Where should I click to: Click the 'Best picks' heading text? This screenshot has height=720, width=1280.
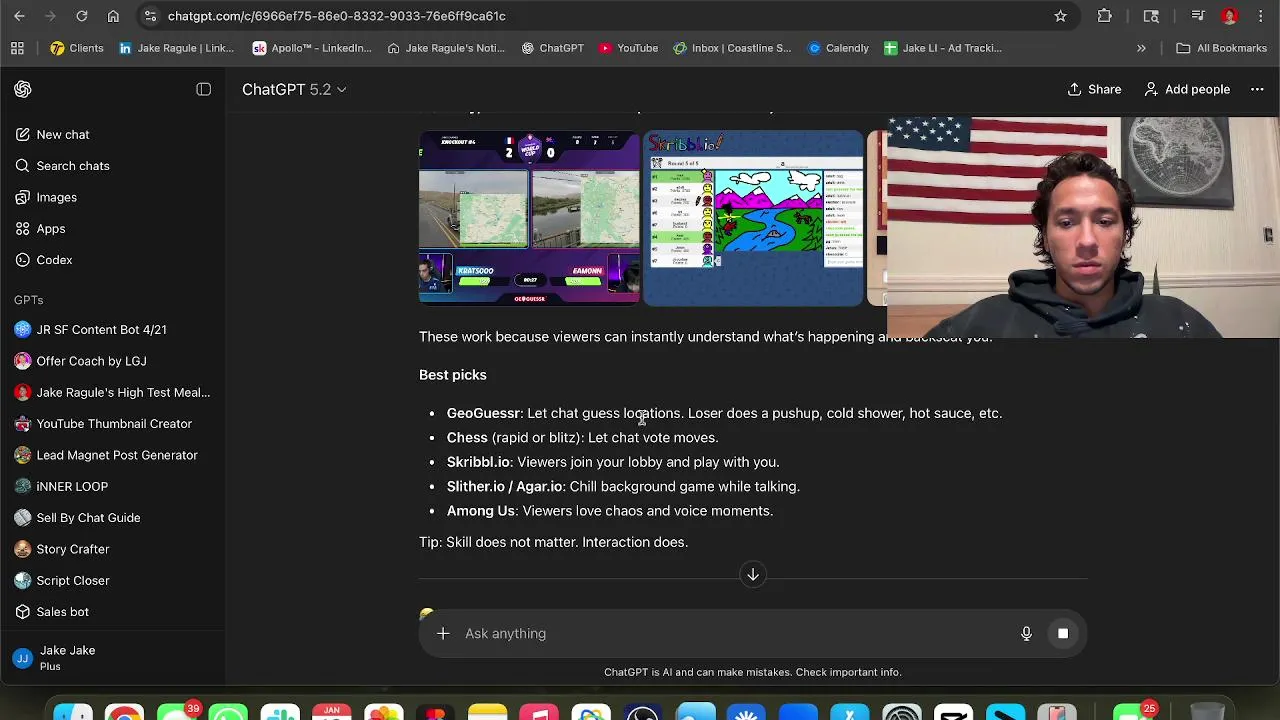pyautogui.click(x=453, y=375)
